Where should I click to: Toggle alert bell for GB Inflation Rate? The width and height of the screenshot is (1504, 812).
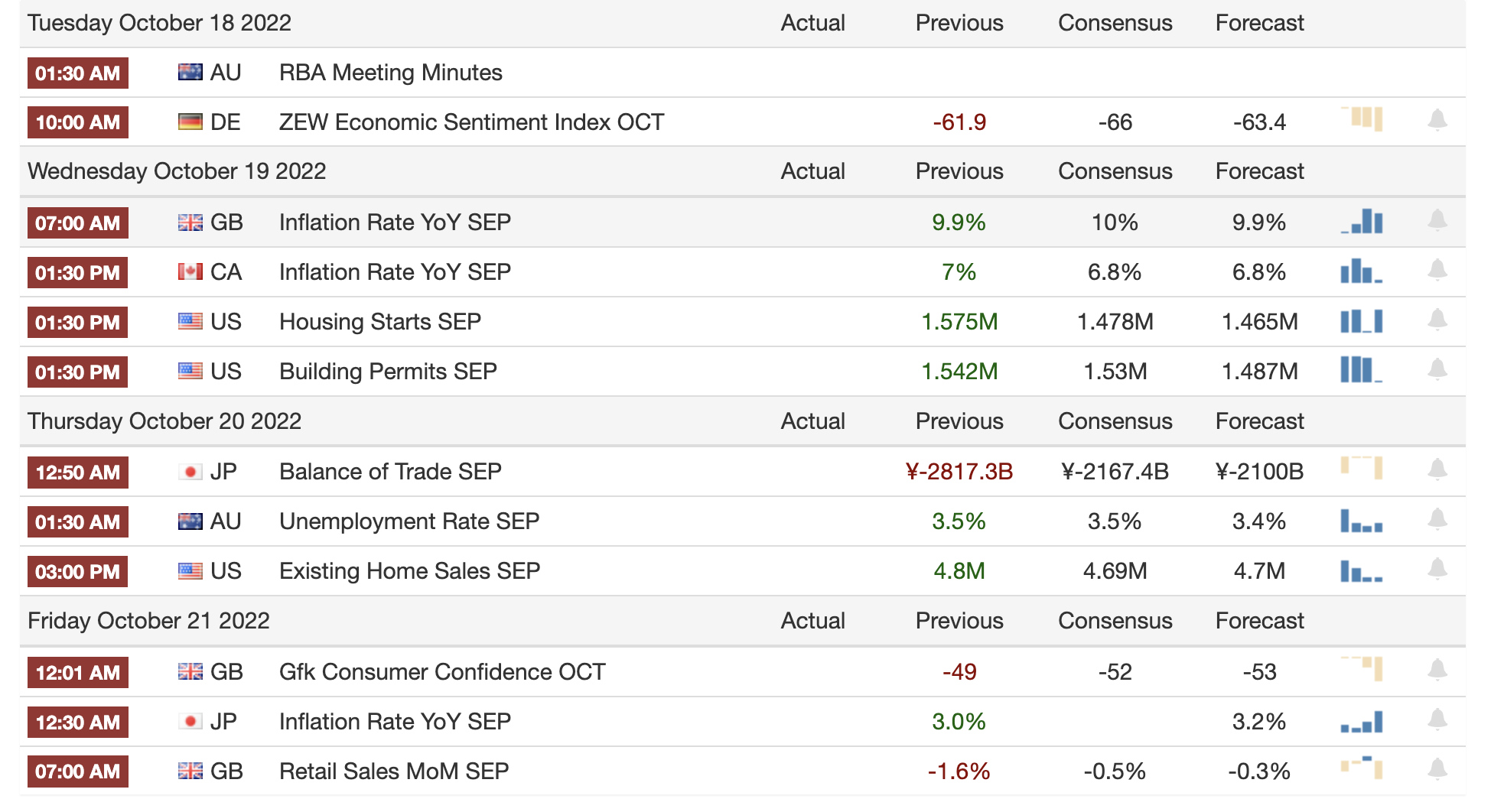pyautogui.click(x=1437, y=221)
